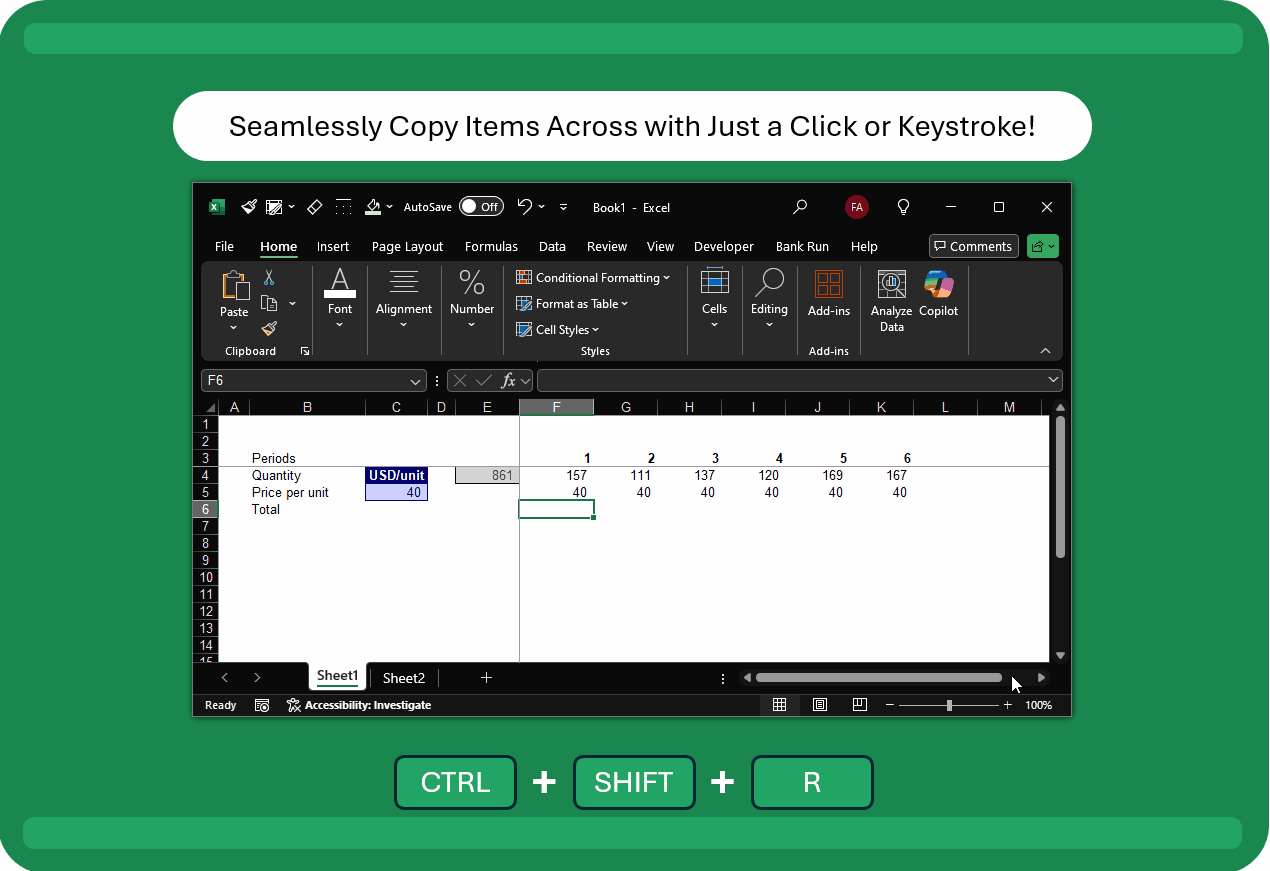Expand the Name Box dropdown arrow

coord(416,381)
